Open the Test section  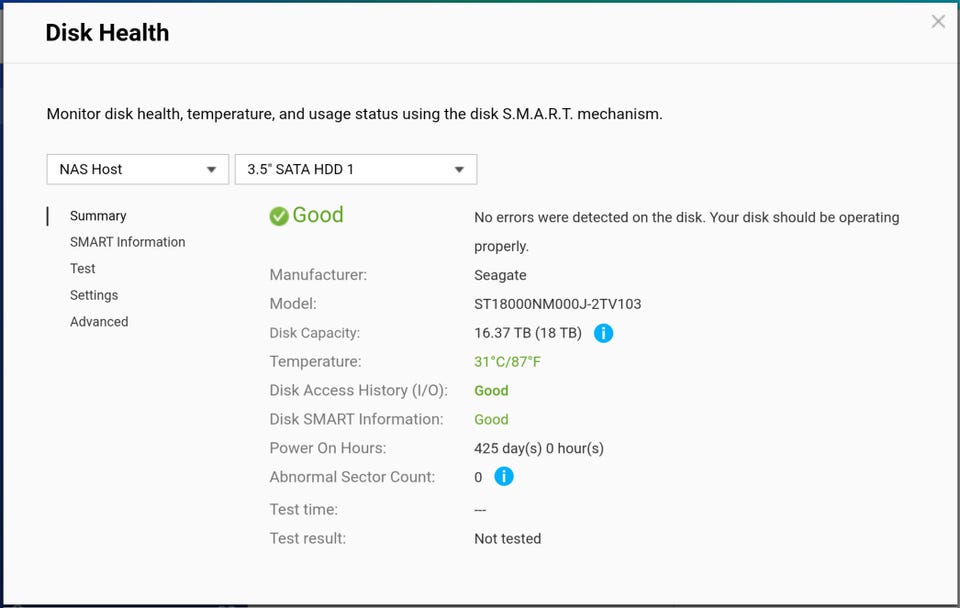click(83, 268)
